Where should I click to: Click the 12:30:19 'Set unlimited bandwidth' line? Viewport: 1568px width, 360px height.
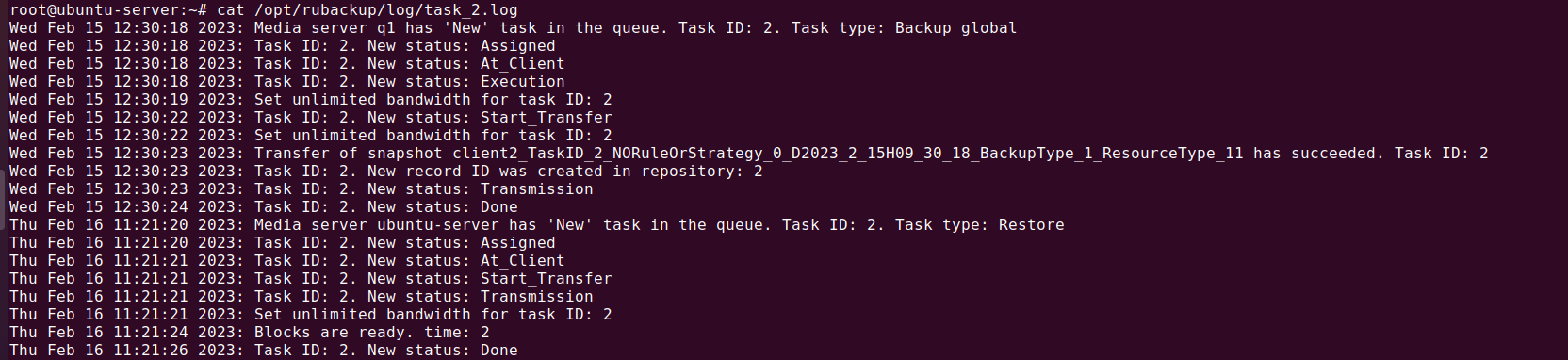(311, 100)
